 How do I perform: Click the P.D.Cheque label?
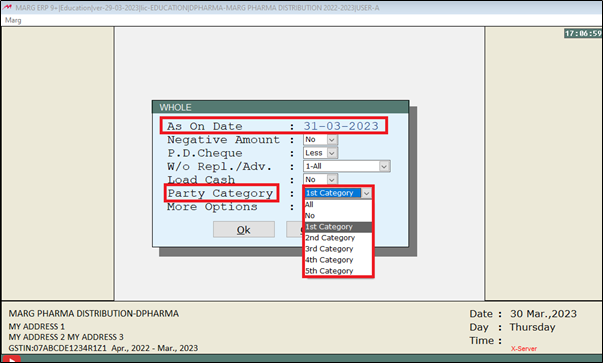(x=205, y=153)
